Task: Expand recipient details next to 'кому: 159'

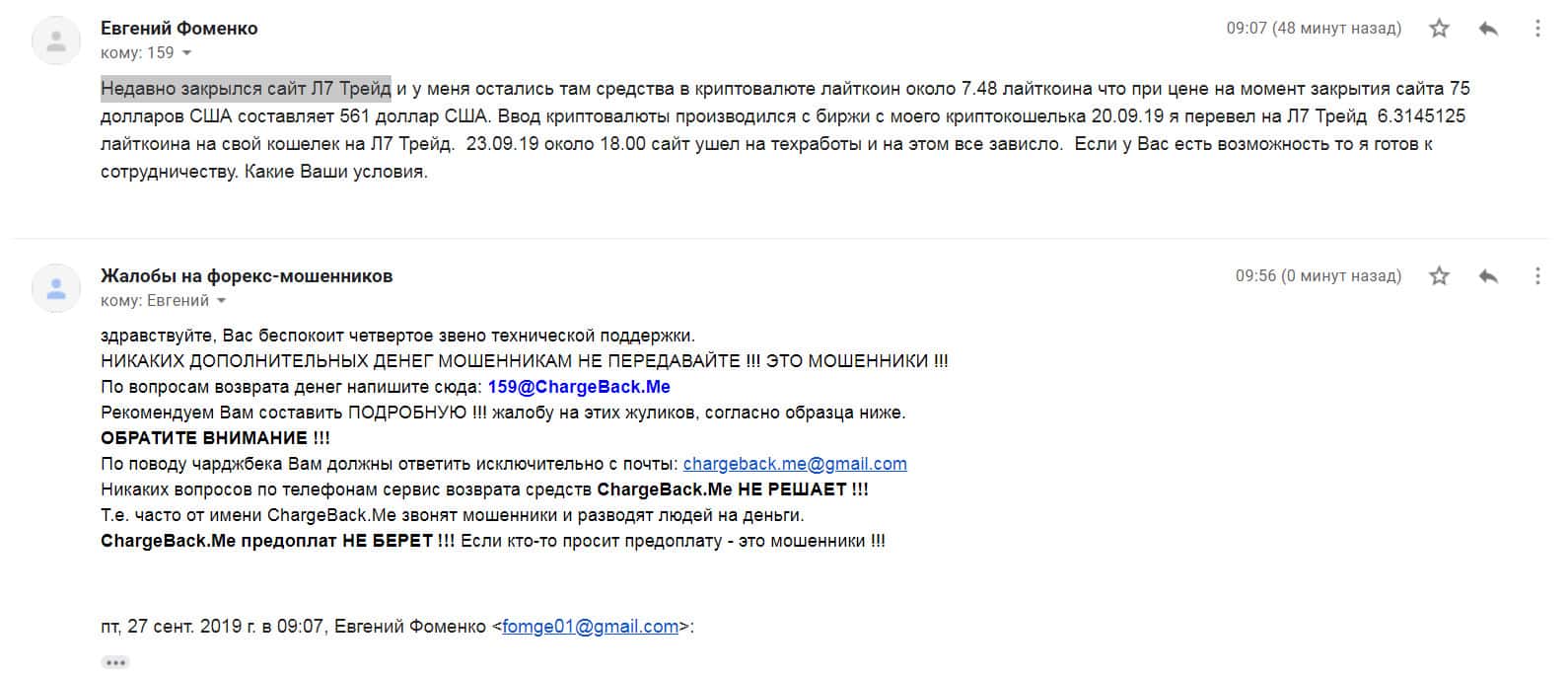Action: (186, 53)
